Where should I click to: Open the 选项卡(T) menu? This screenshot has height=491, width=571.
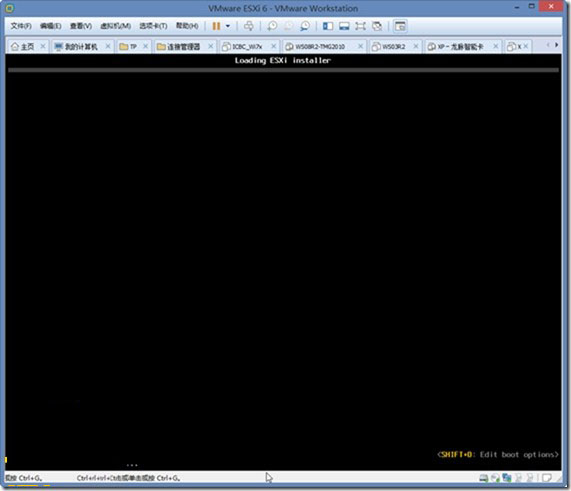(153, 26)
